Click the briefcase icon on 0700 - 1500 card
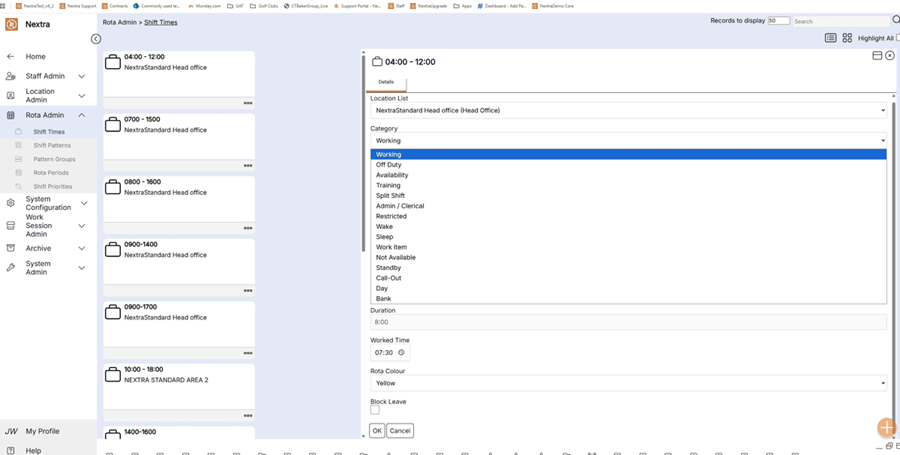Image resolution: width=900 pixels, height=455 pixels. click(x=113, y=125)
